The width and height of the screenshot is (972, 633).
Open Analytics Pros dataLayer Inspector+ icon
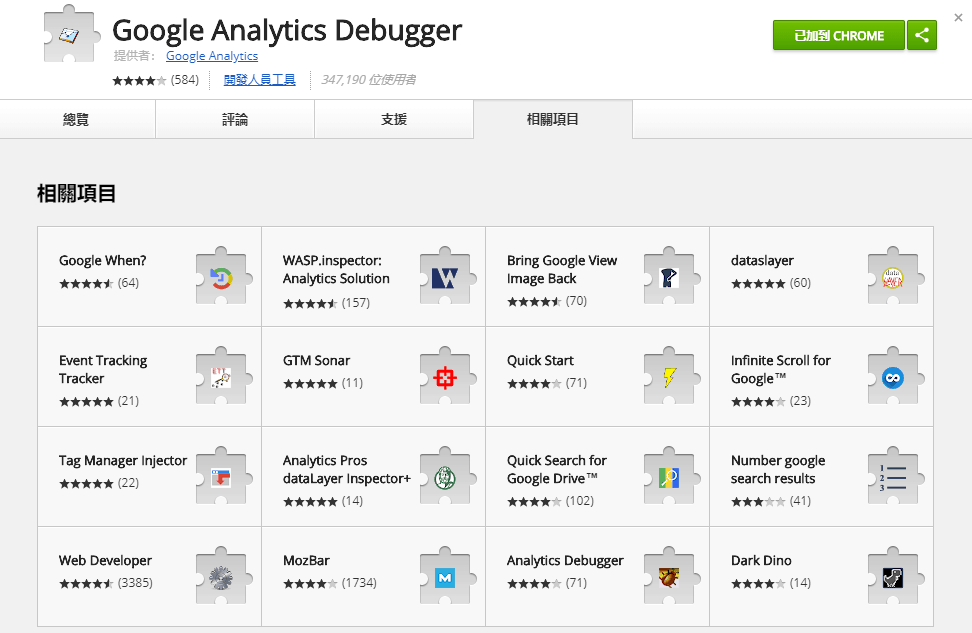[447, 476]
